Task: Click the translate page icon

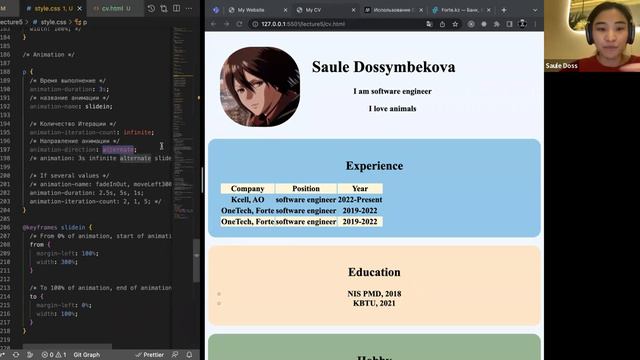Action: coord(429,24)
